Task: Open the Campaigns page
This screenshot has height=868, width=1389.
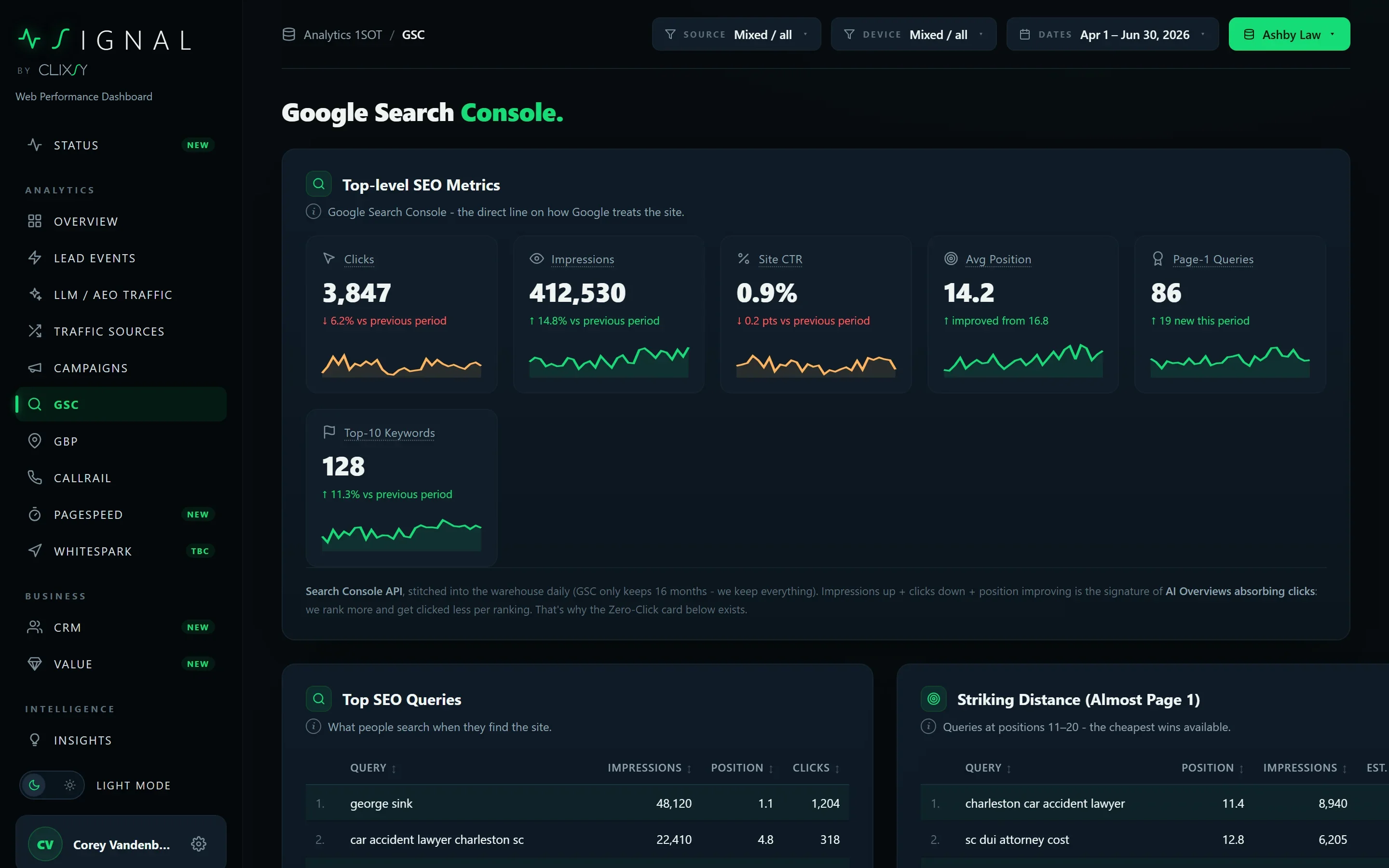Action: click(x=121, y=368)
